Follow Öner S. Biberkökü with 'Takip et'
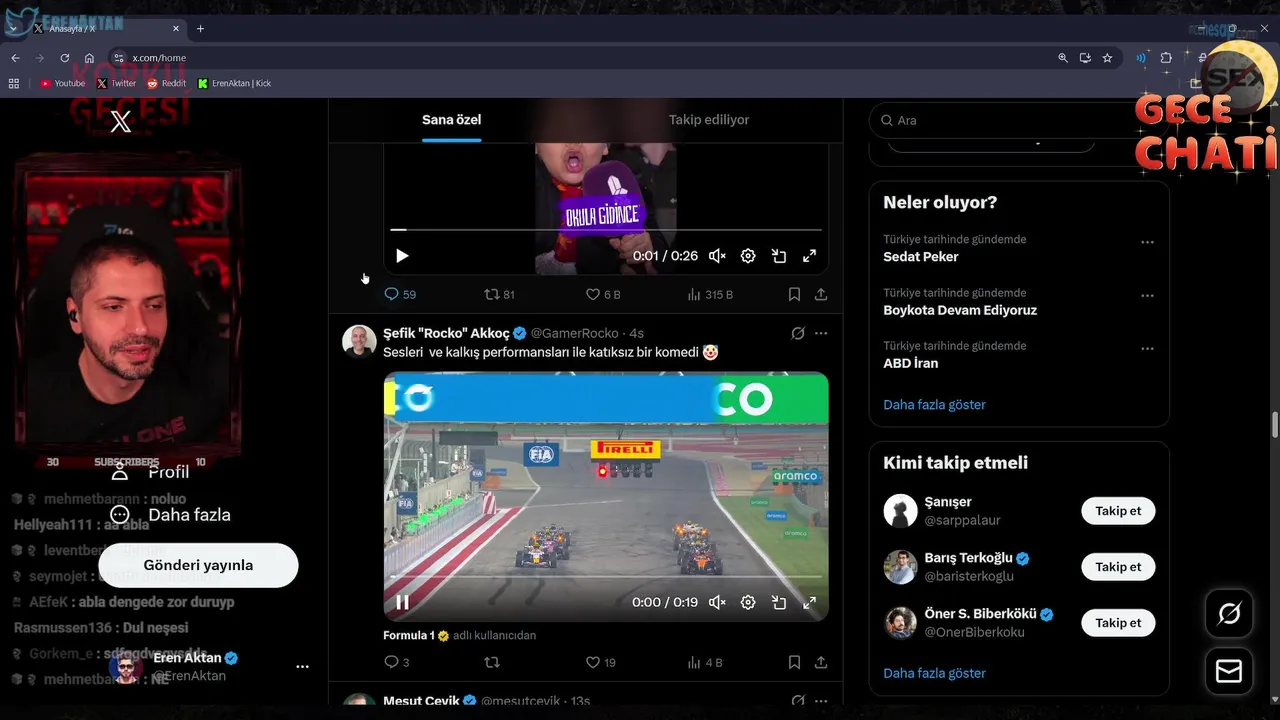 [x=1118, y=623]
